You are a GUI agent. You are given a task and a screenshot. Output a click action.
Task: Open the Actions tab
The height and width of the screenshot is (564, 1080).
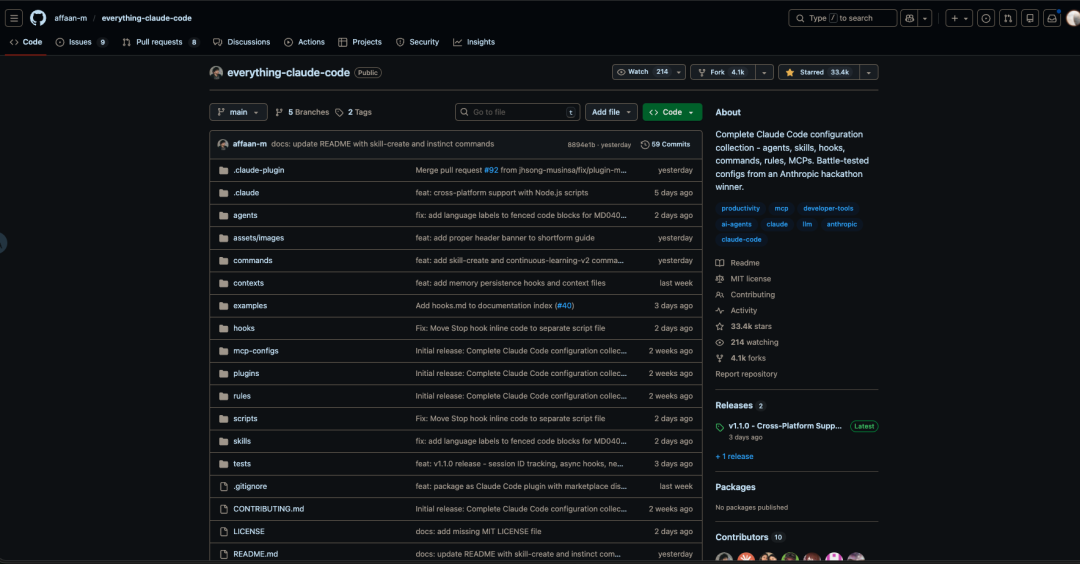click(x=304, y=42)
